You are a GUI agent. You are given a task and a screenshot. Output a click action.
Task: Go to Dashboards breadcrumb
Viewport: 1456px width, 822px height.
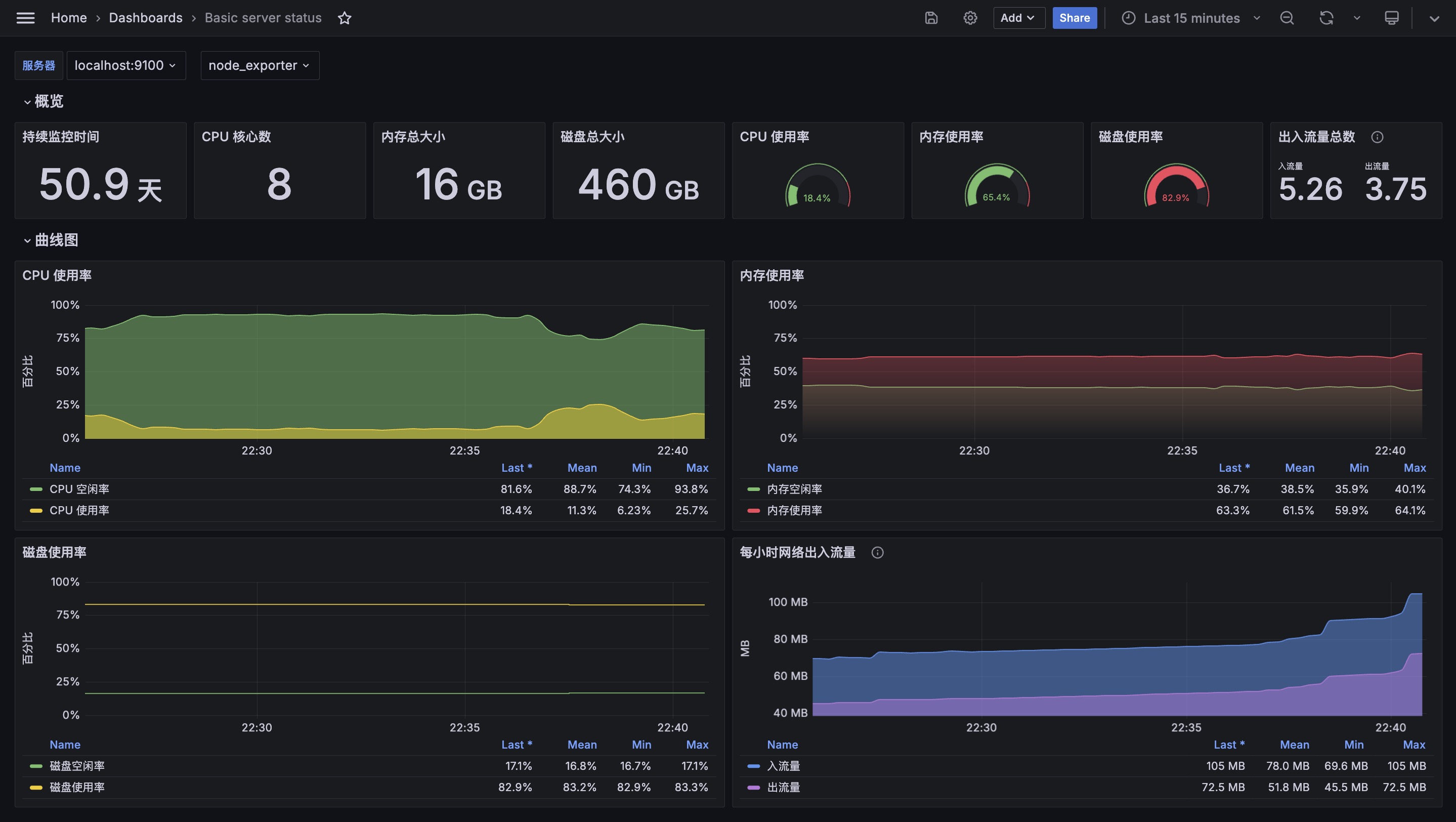[145, 18]
